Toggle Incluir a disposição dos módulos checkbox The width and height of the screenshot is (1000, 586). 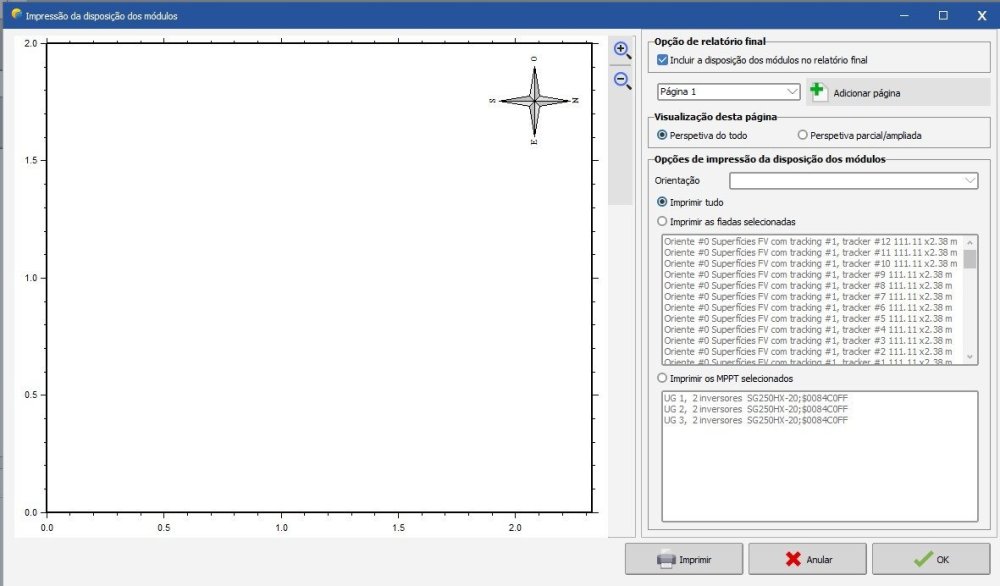tap(662, 60)
